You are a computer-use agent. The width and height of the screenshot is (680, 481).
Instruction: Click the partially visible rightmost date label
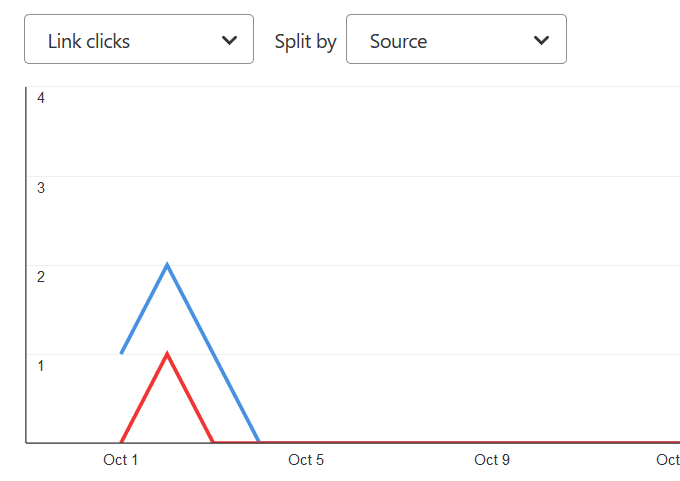[668, 460]
